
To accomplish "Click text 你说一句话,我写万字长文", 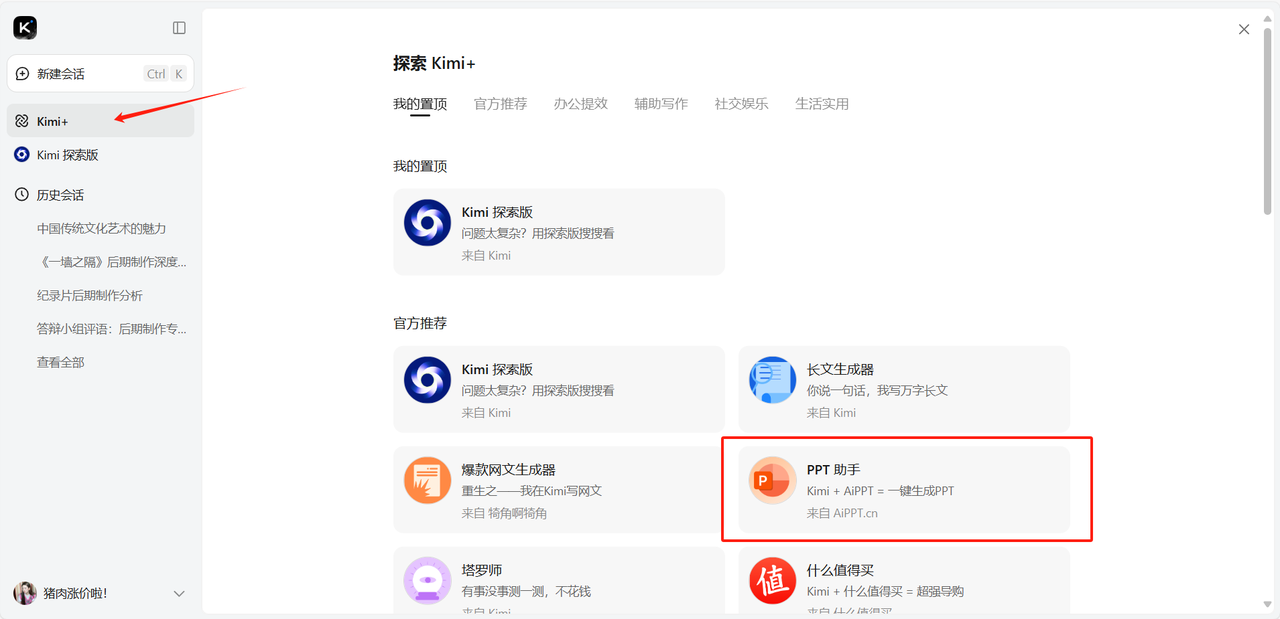I will 877,391.
